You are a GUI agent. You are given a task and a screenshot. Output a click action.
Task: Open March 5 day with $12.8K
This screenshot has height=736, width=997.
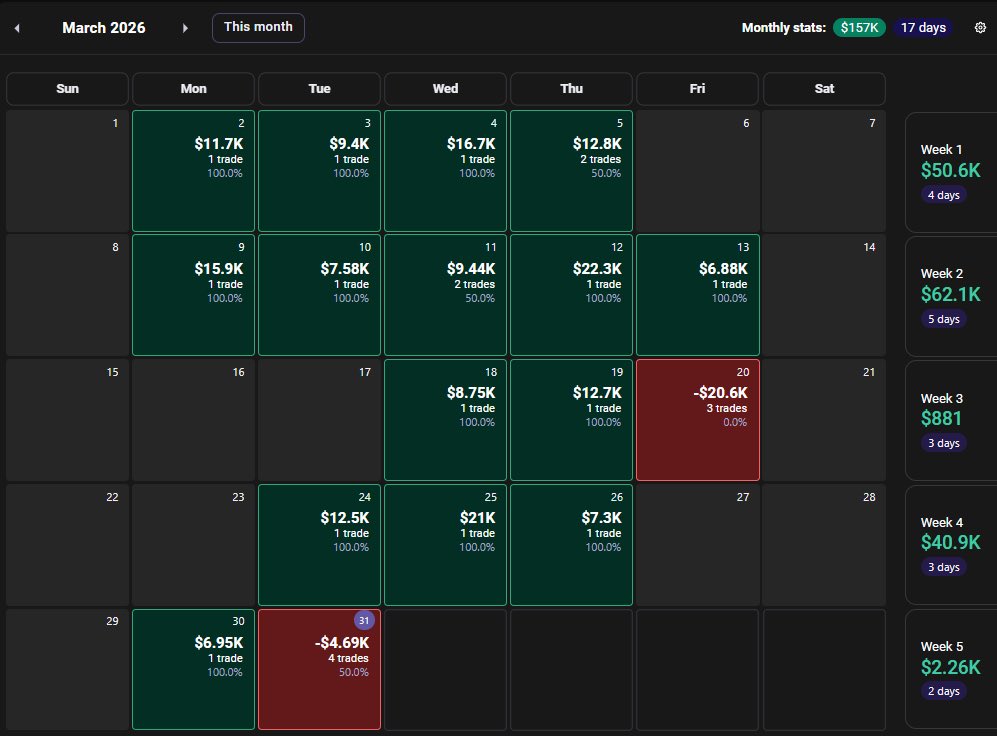(x=571, y=171)
